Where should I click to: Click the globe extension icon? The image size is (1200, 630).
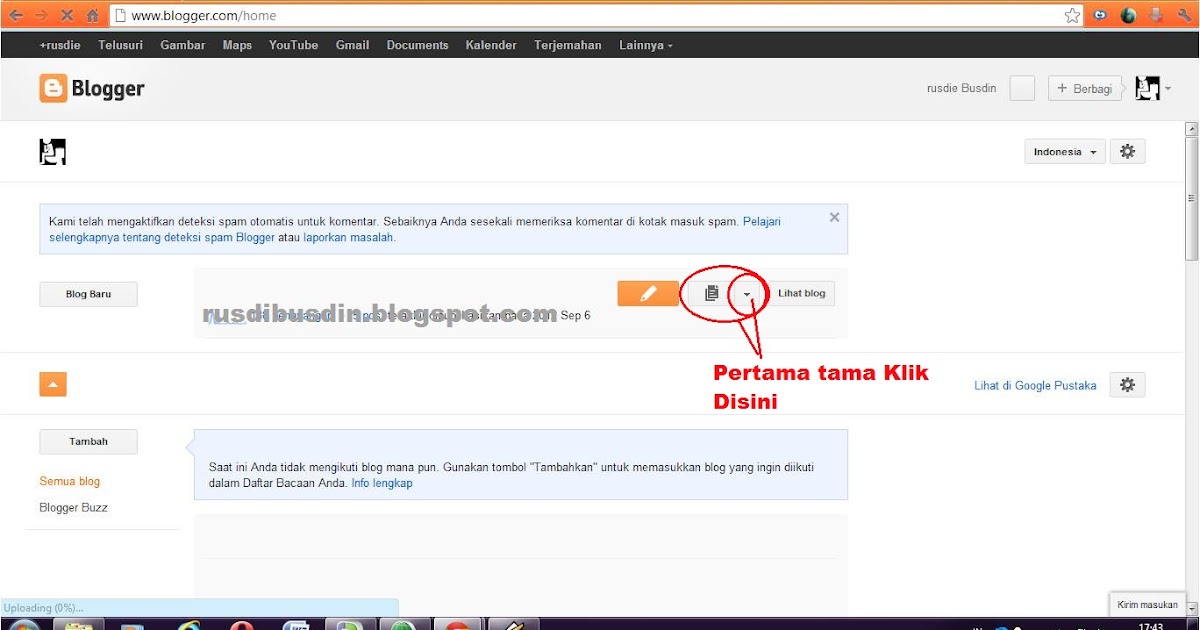[x=1129, y=15]
